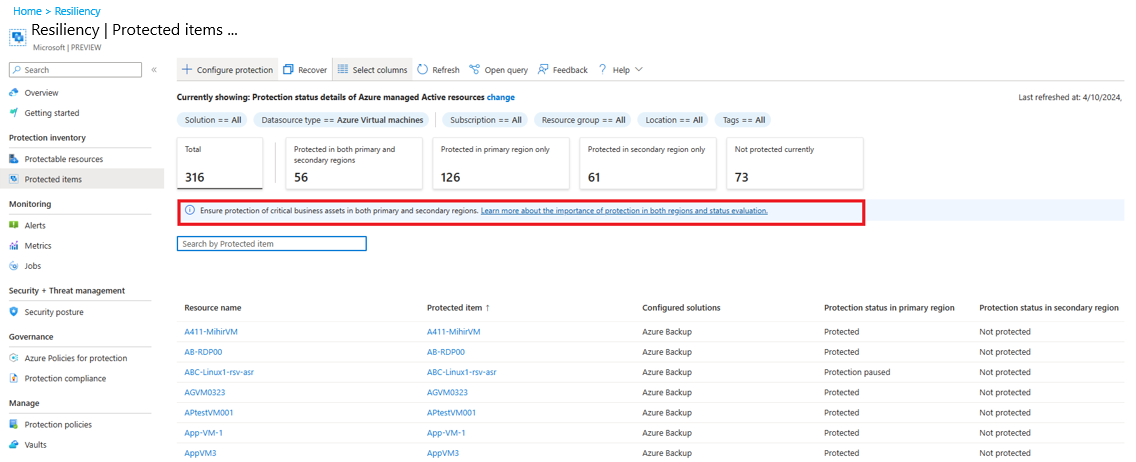Viewport: 1136px width, 462px height.
Task: Click the Azure Policies for protection icon
Action: (x=14, y=358)
